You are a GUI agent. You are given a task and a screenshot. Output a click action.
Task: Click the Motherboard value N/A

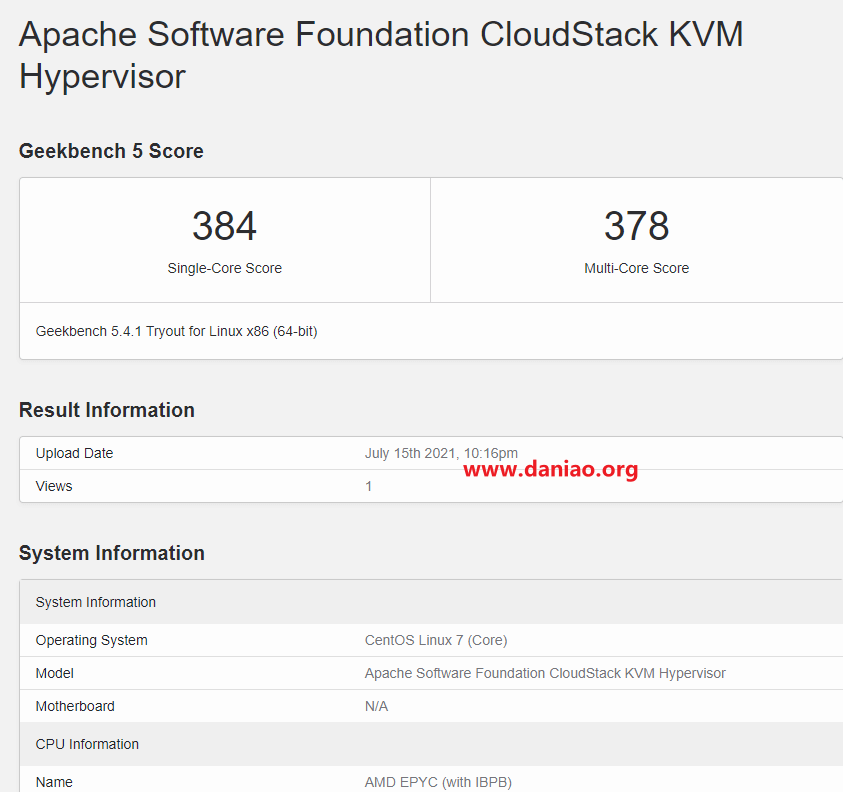pyautogui.click(x=376, y=706)
